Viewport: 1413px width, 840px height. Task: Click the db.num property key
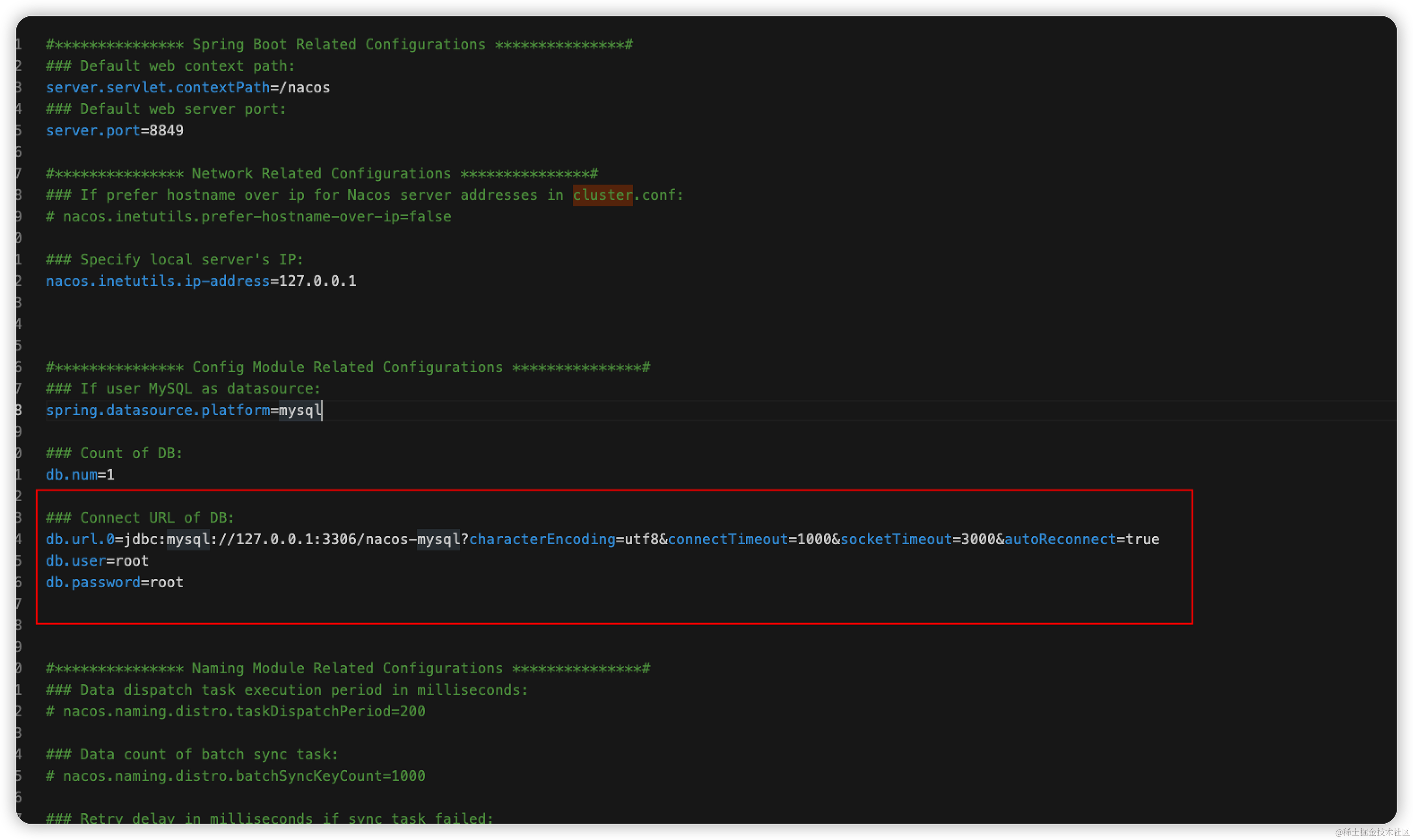(x=71, y=475)
